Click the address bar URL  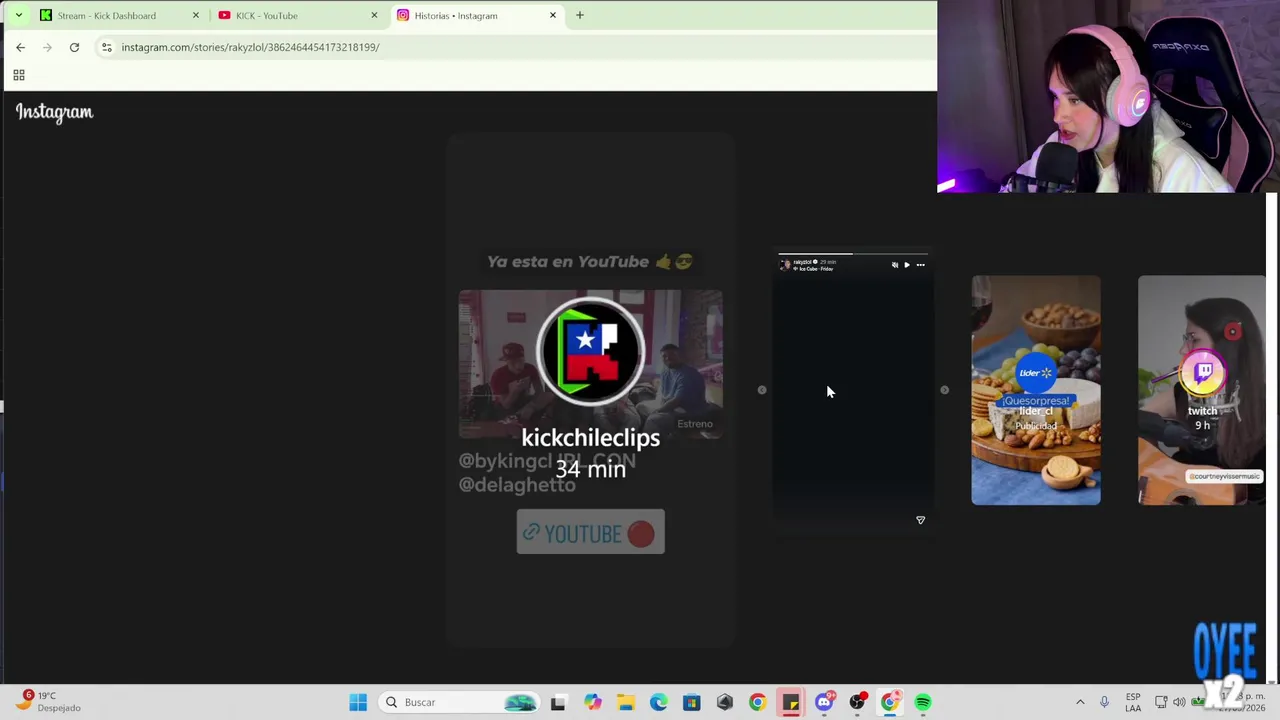[250, 47]
